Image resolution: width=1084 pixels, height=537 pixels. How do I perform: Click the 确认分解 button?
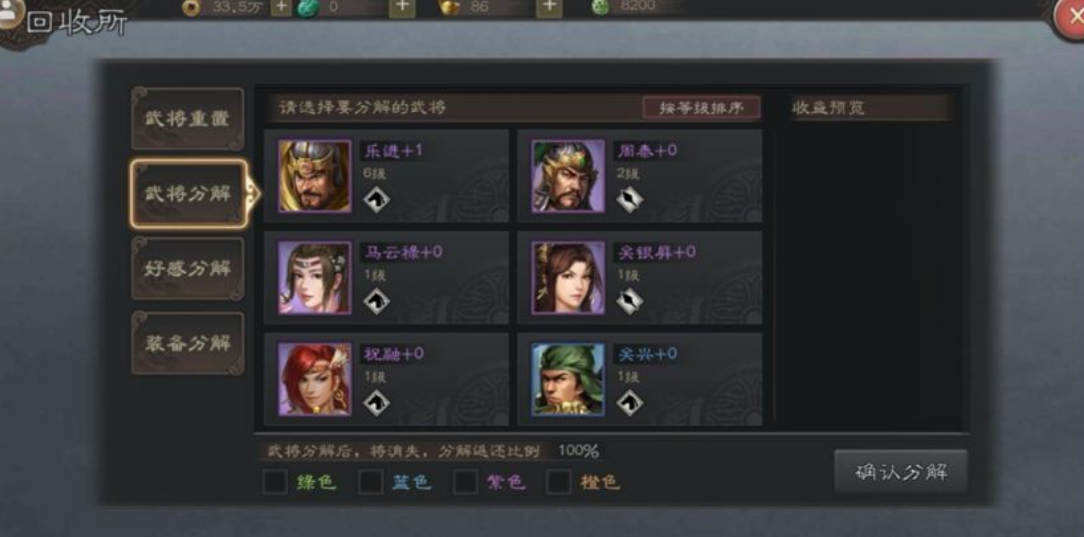(901, 472)
